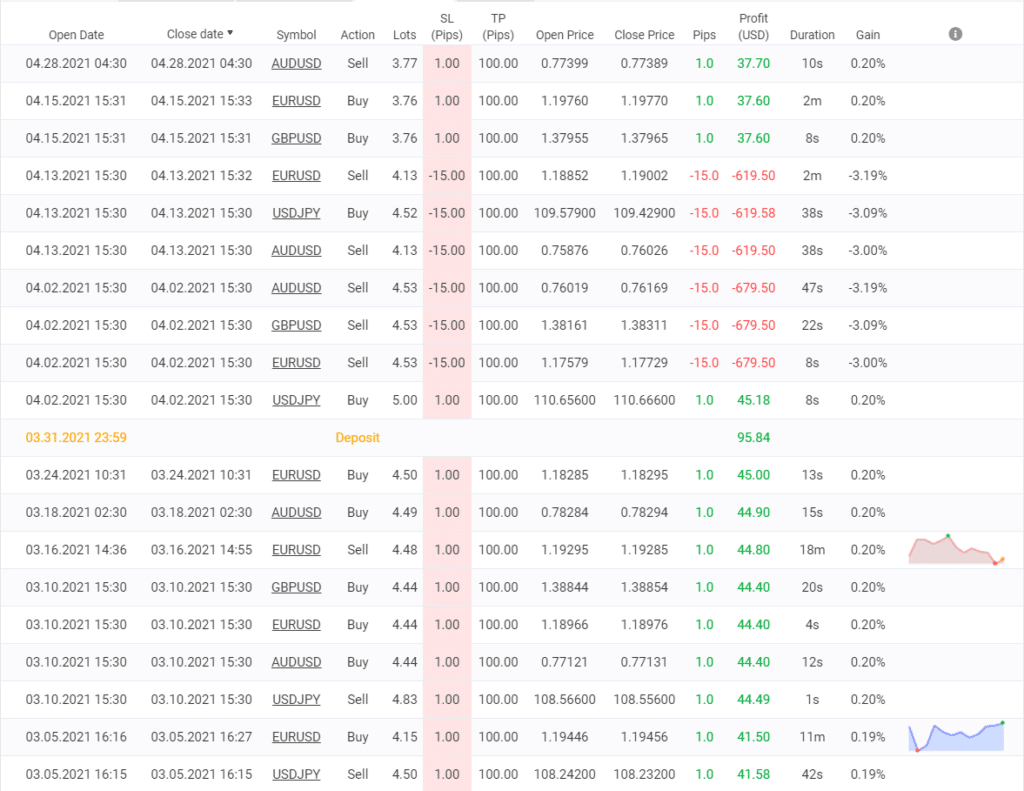Viewport: 1024px width, 791px height.
Task: Sort the table by Open Date column
Action: [76, 35]
